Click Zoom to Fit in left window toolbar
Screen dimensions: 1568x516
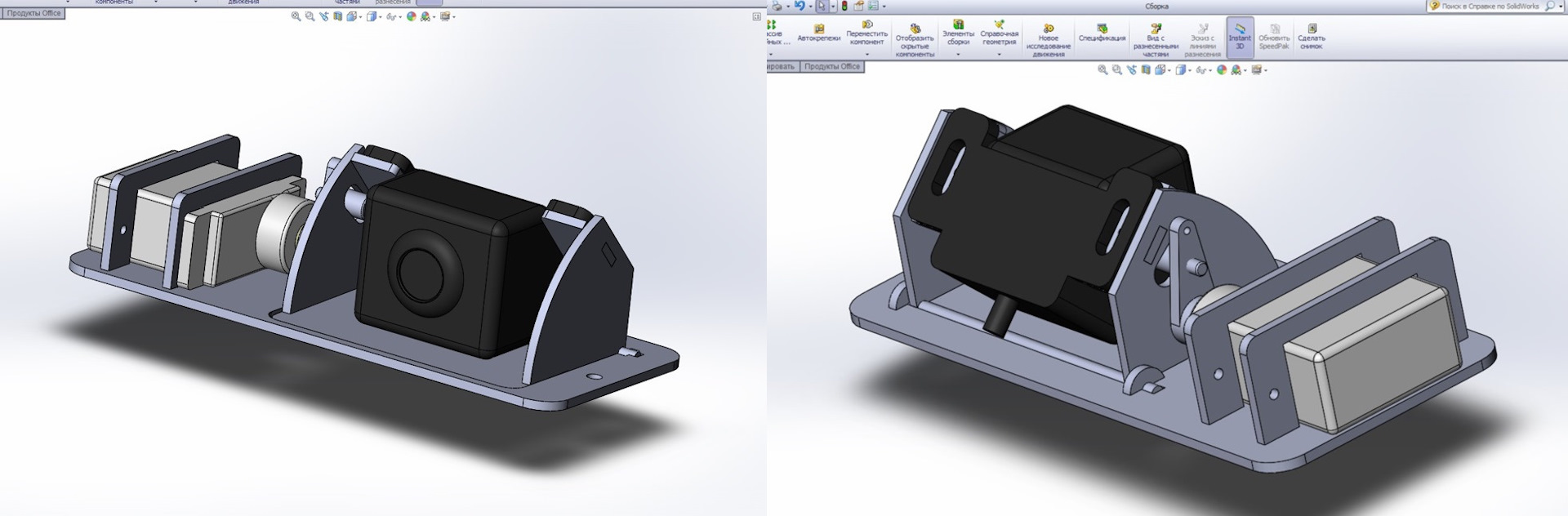click(296, 16)
